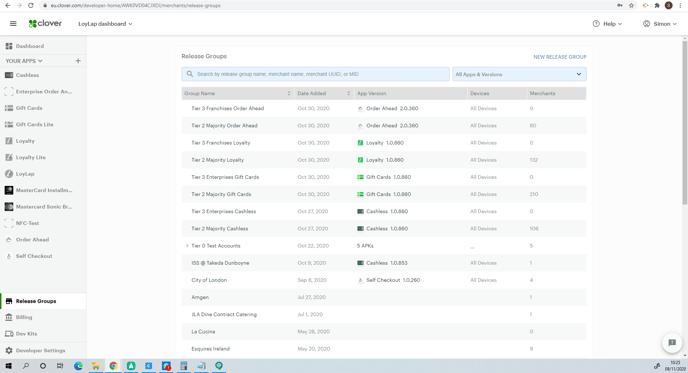Viewport: 688px width, 373px height.
Task: Go back in browser history
Action: (7, 5)
